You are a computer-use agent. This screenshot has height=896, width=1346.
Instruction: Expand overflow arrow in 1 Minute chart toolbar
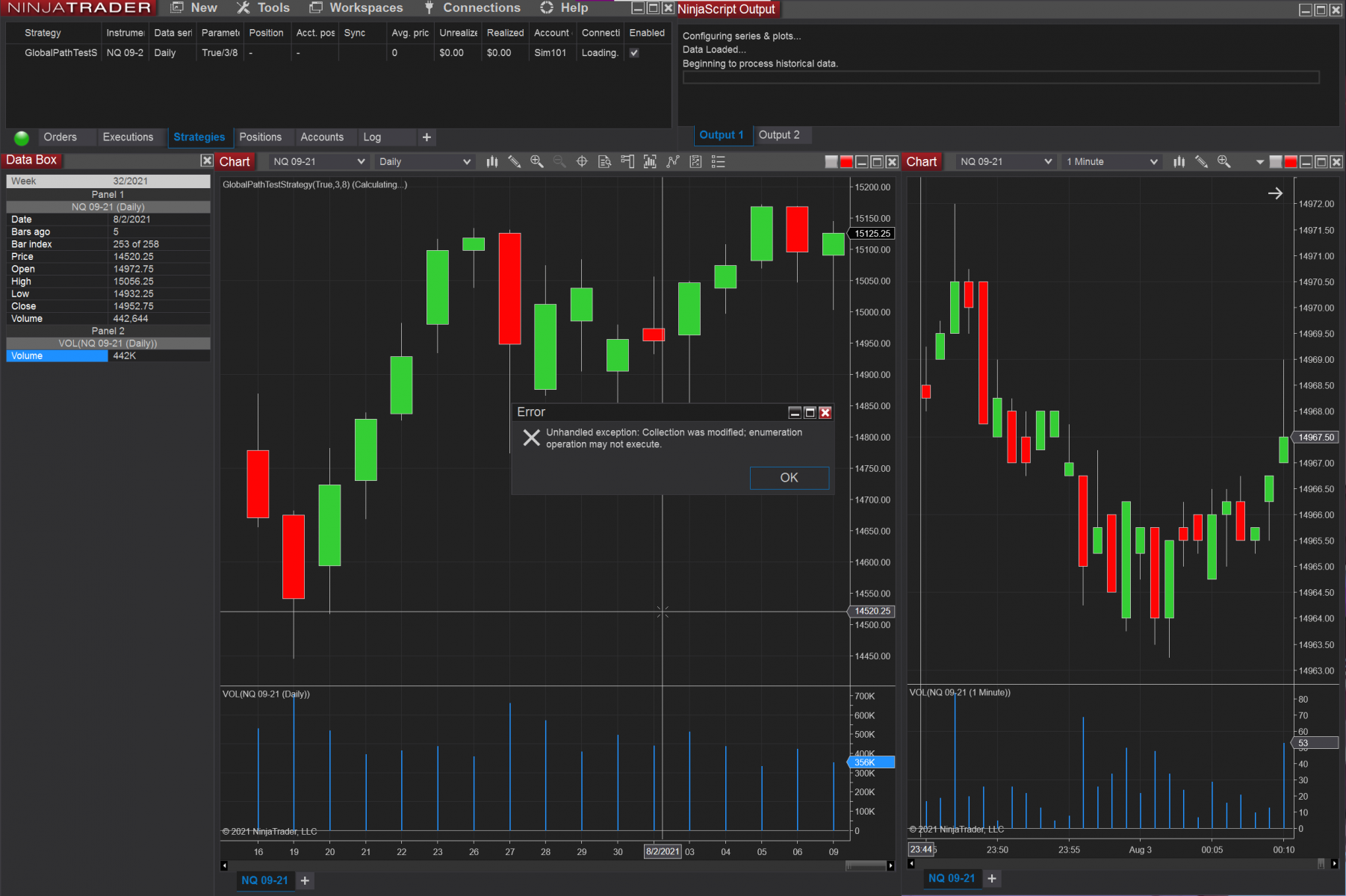point(1260,162)
